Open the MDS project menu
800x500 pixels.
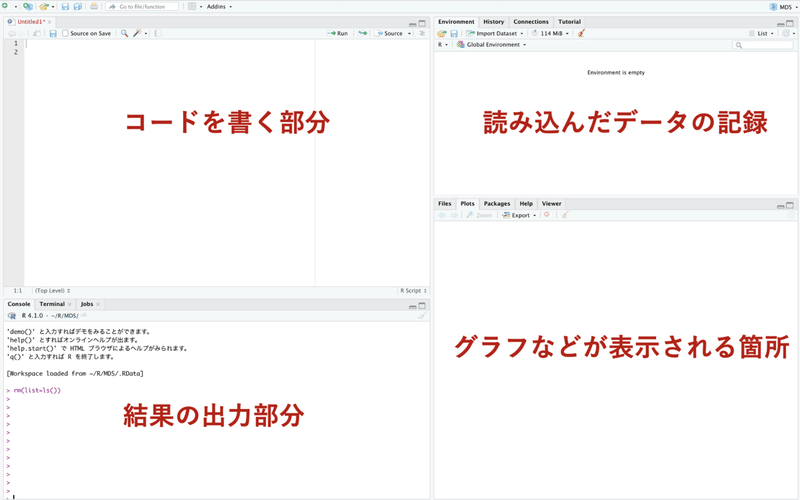[784, 7]
